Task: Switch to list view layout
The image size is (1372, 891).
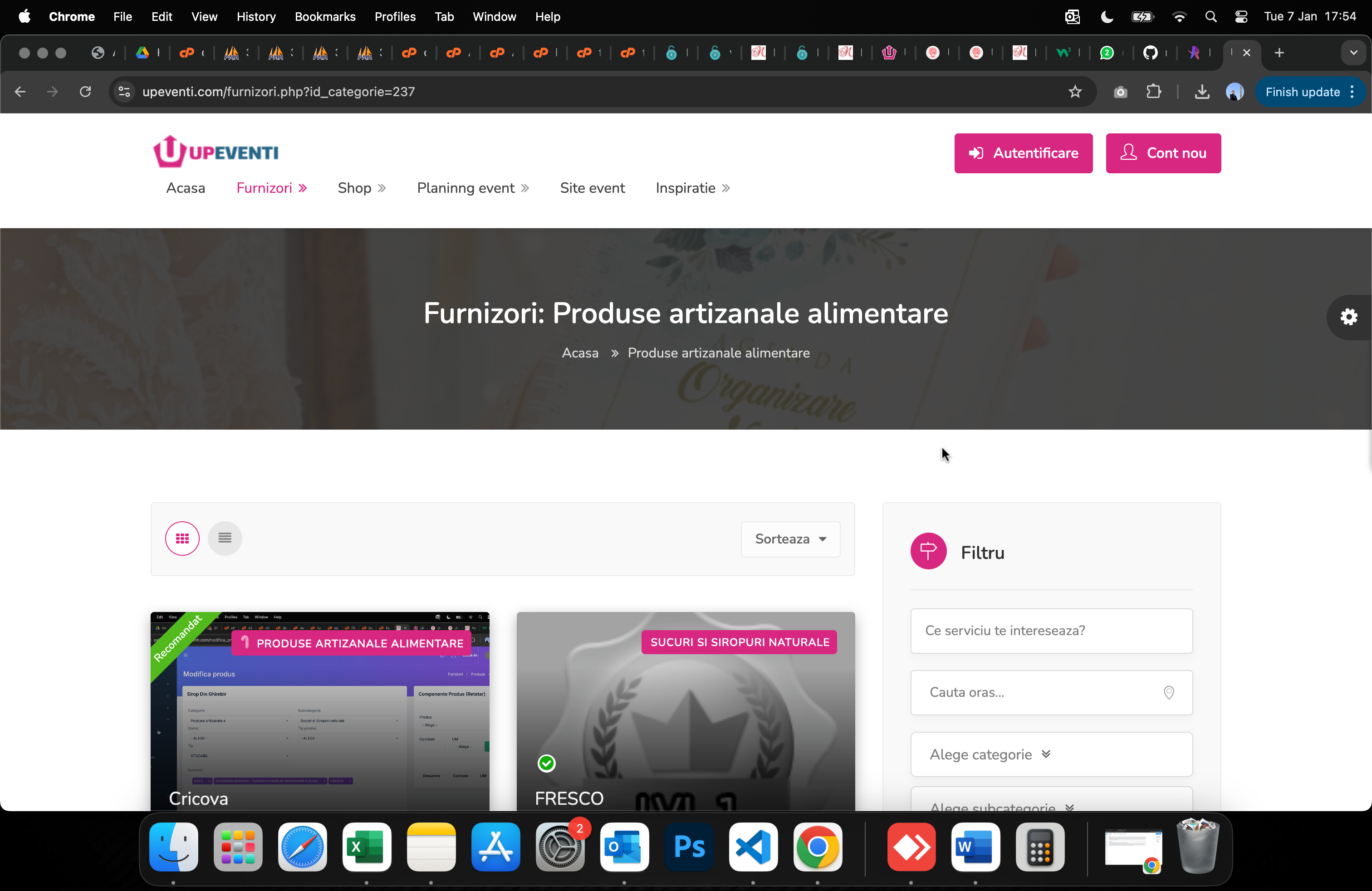Action: (225, 539)
